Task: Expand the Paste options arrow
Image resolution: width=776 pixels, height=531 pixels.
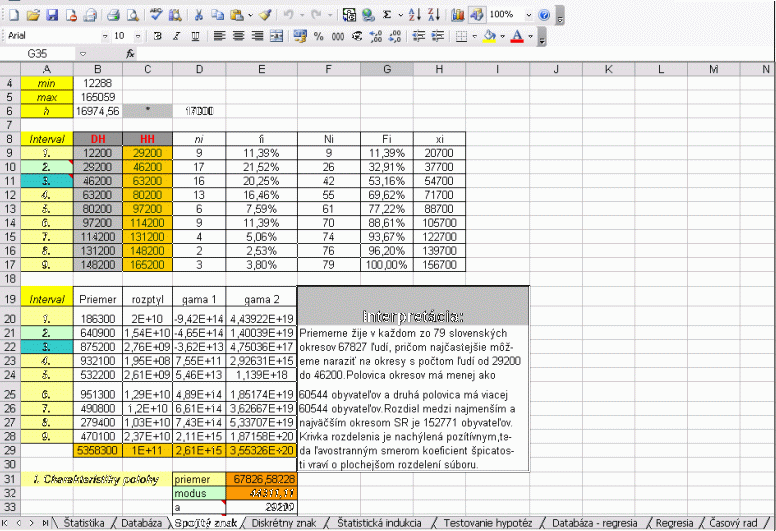Action: pyautogui.click(x=250, y=15)
